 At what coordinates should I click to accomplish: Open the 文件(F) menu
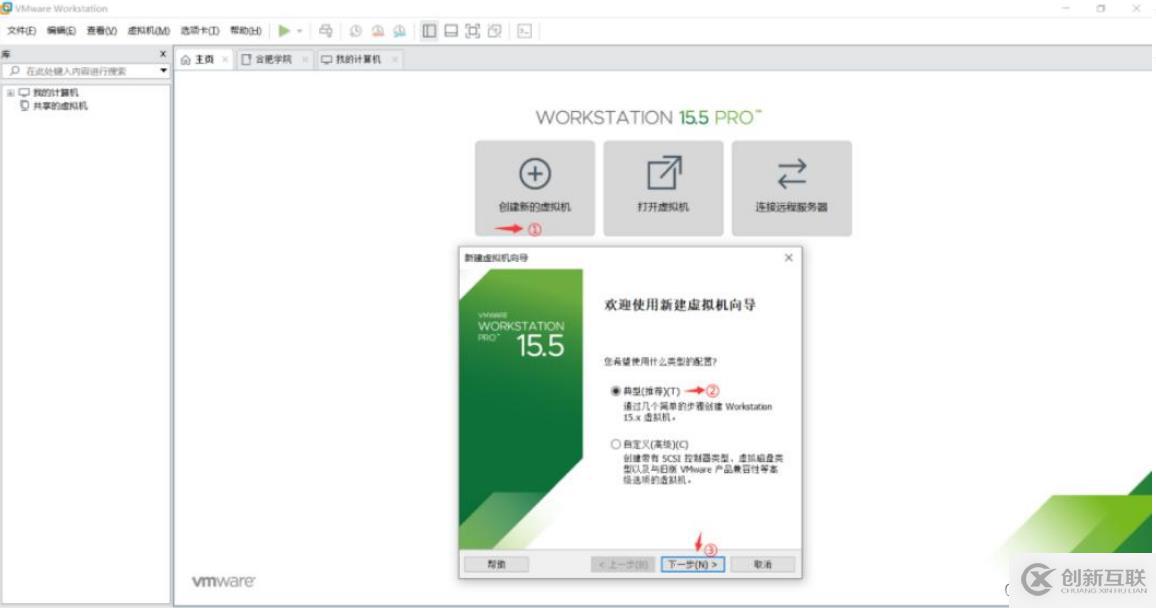[x=21, y=31]
